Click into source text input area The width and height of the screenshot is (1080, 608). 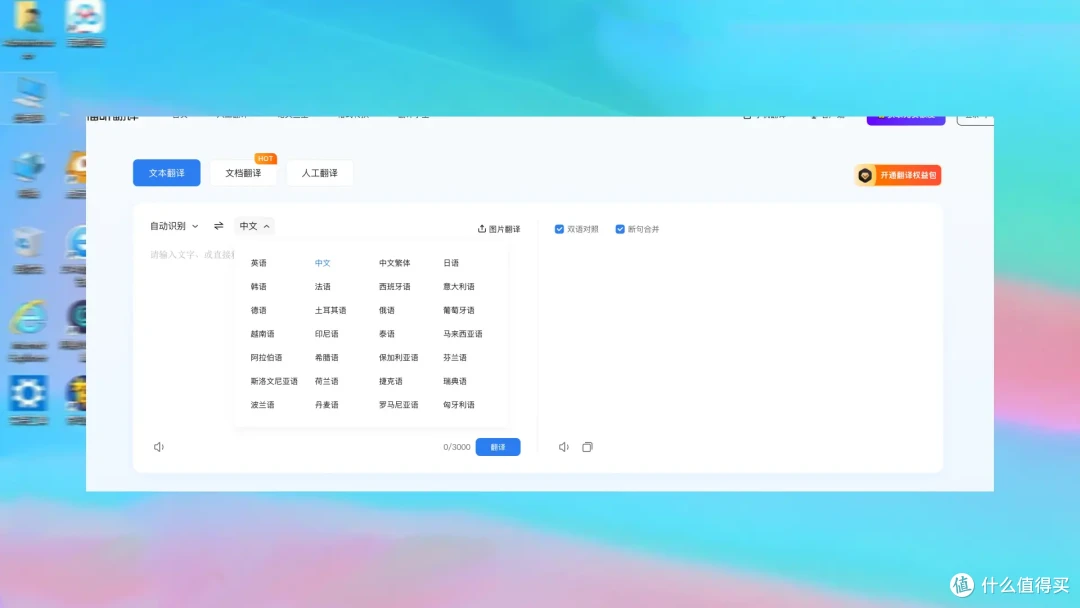[x=191, y=255]
